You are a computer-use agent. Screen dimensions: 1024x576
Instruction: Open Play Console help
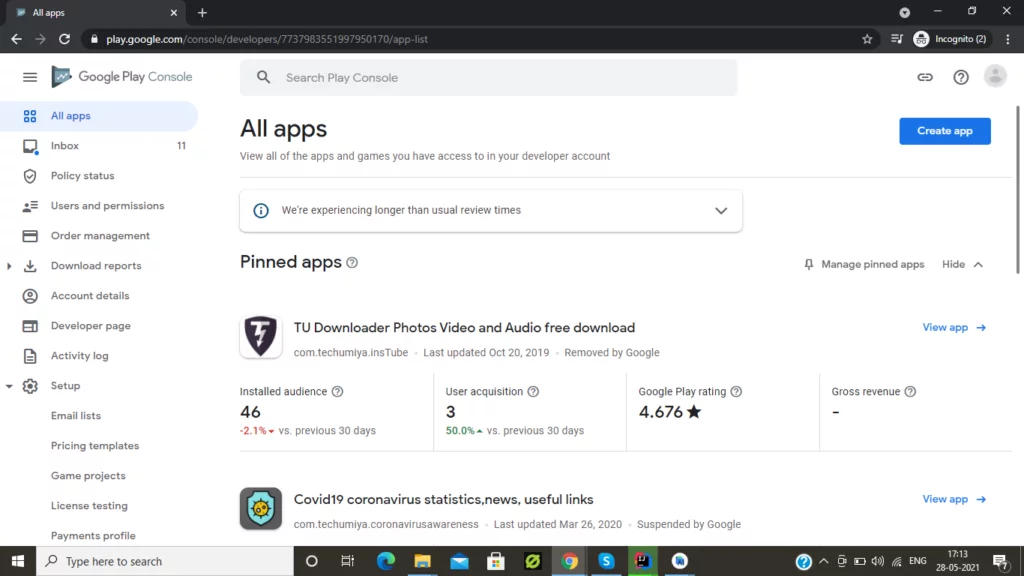pos(961,76)
